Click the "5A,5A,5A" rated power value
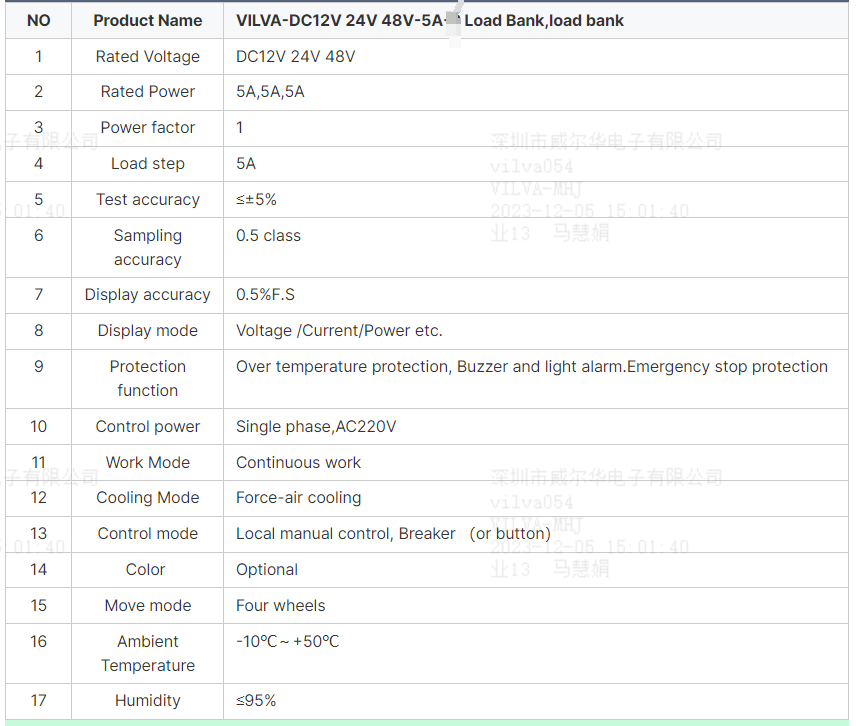The height and width of the screenshot is (726, 856). click(270, 92)
